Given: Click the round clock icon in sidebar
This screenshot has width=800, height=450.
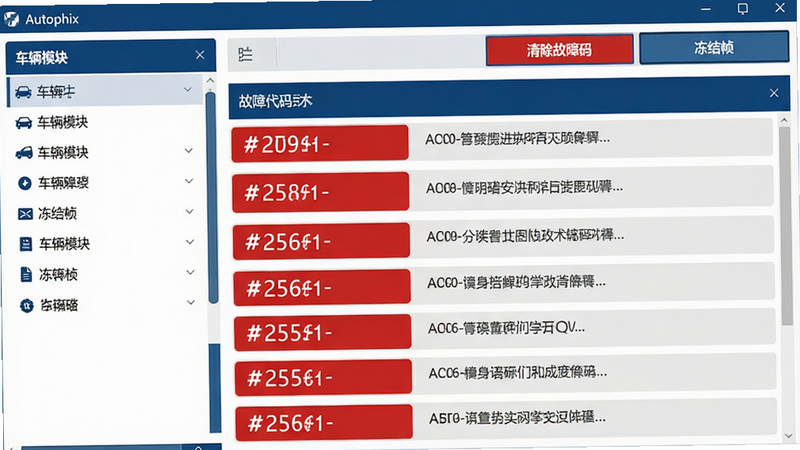Looking at the screenshot, I should tap(24, 183).
